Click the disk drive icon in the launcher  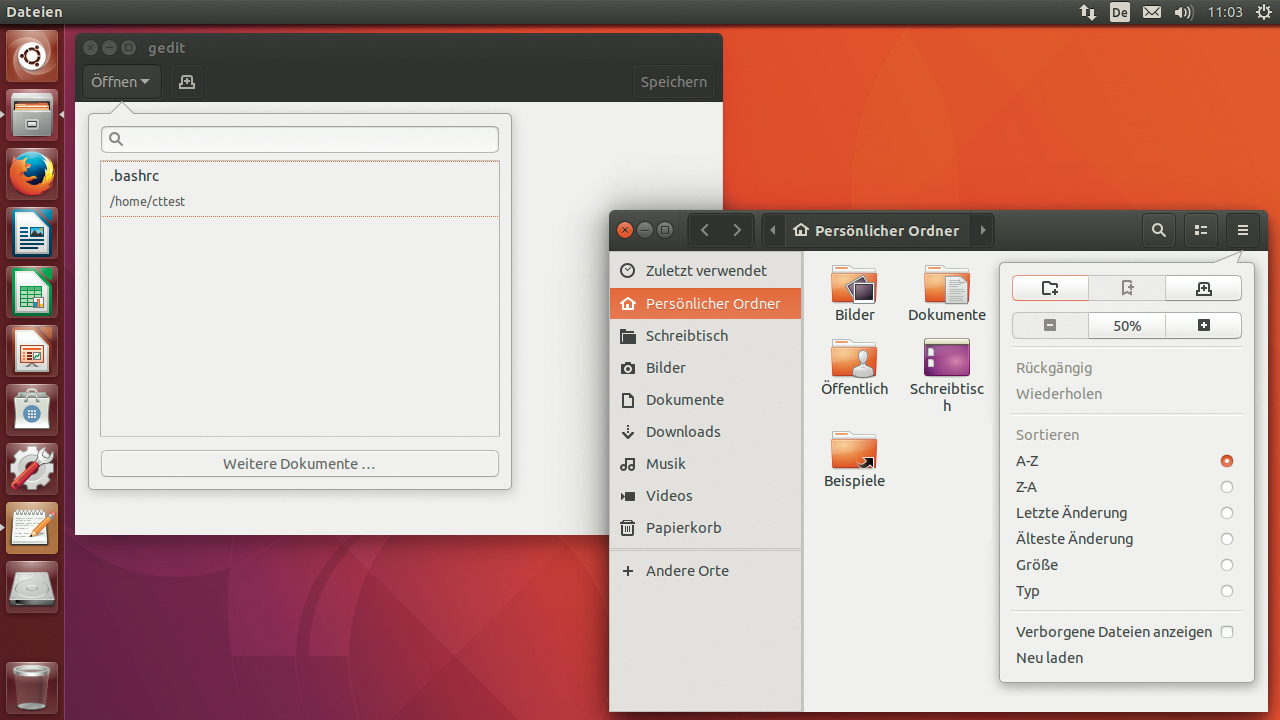pyautogui.click(x=33, y=588)
